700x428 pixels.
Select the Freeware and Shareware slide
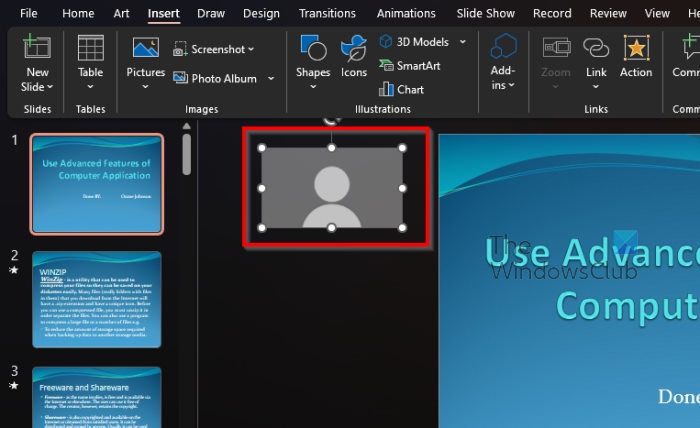96,397
